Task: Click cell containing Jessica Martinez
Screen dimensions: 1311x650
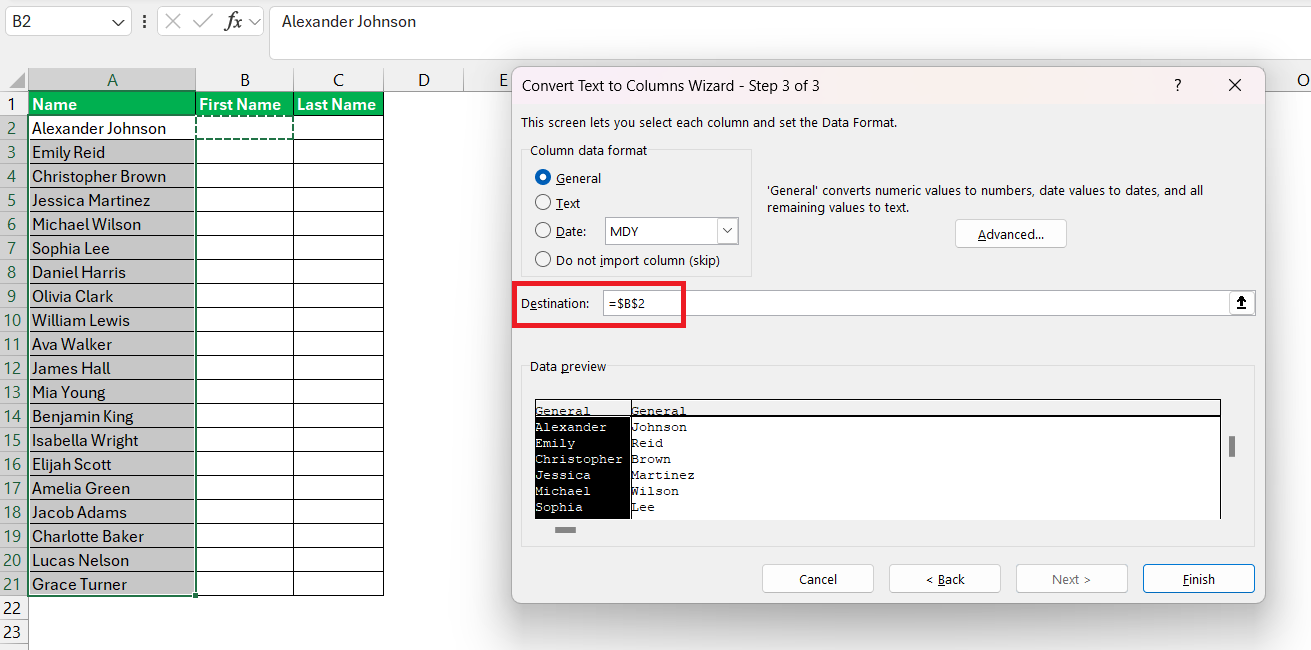Action: coord(112,200)
